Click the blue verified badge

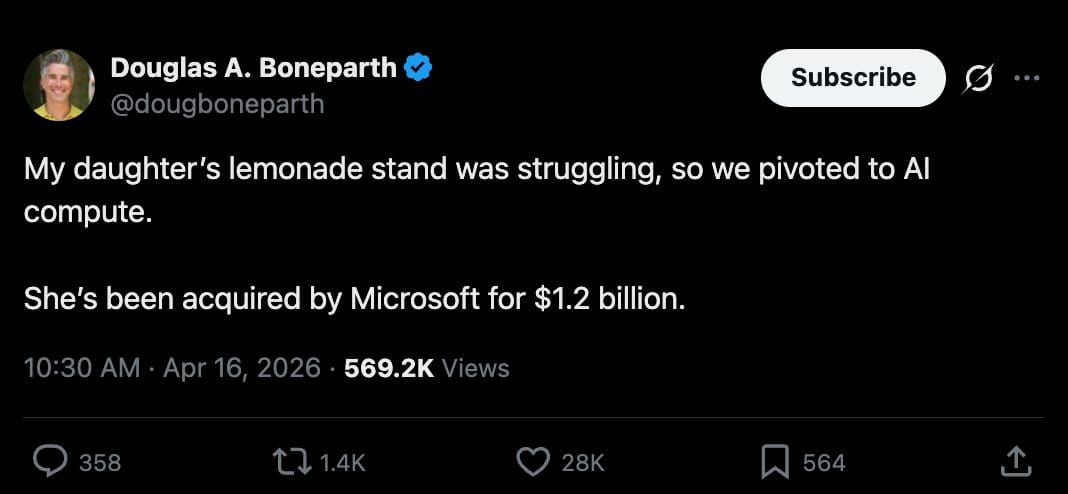pyautogui.click(x=418, y=68)
